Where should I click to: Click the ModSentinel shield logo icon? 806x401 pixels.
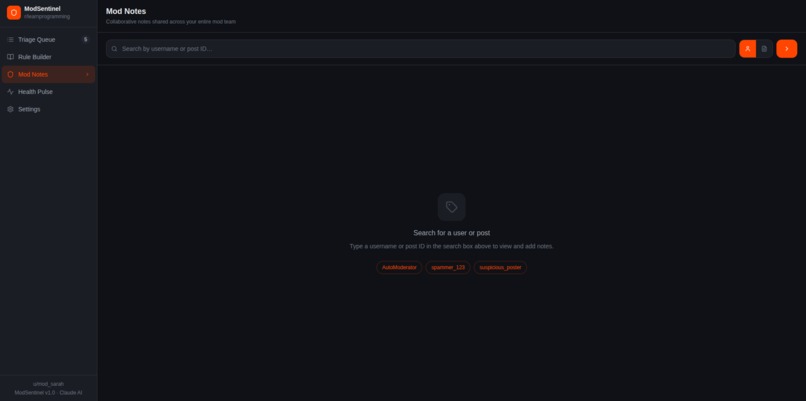[x=14, y=12]
